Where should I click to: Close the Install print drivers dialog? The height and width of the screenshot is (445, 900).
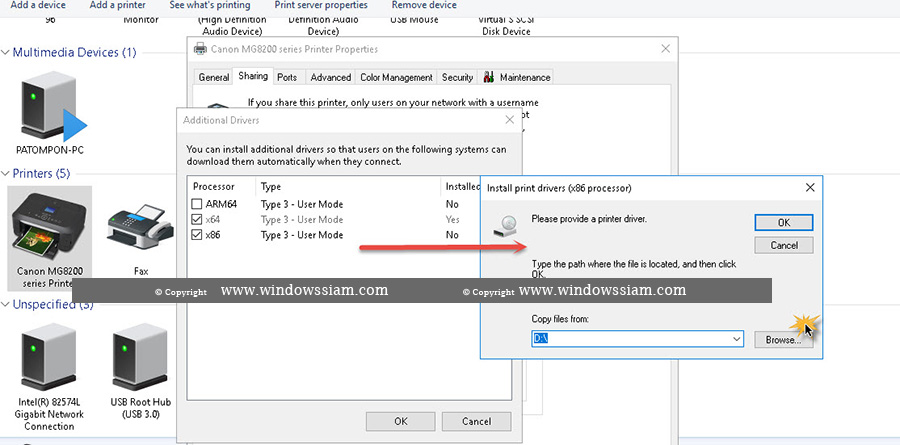(x=810, y=188)
